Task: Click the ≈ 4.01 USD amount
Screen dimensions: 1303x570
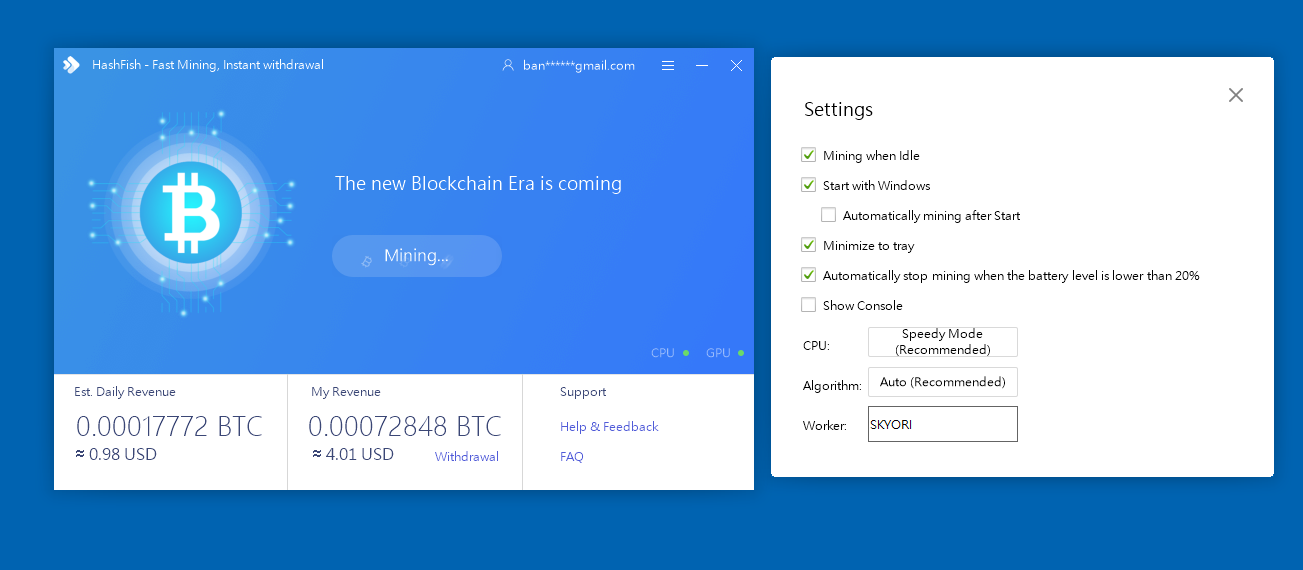Action: (353, 454)
